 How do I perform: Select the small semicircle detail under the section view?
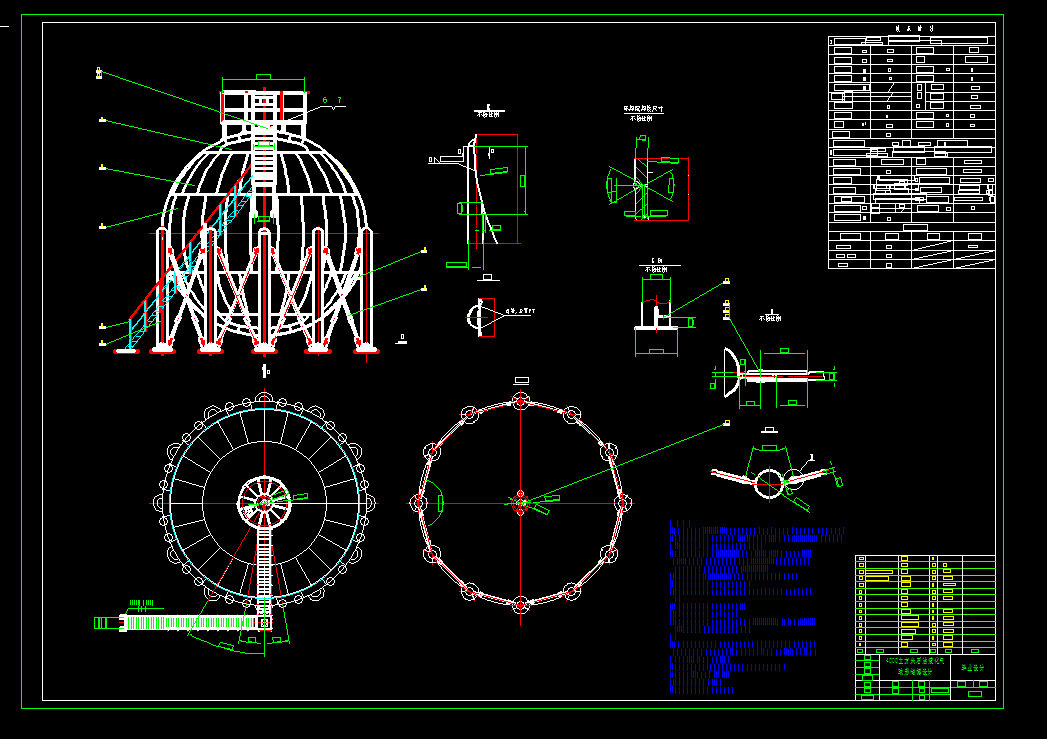[481, 316]
